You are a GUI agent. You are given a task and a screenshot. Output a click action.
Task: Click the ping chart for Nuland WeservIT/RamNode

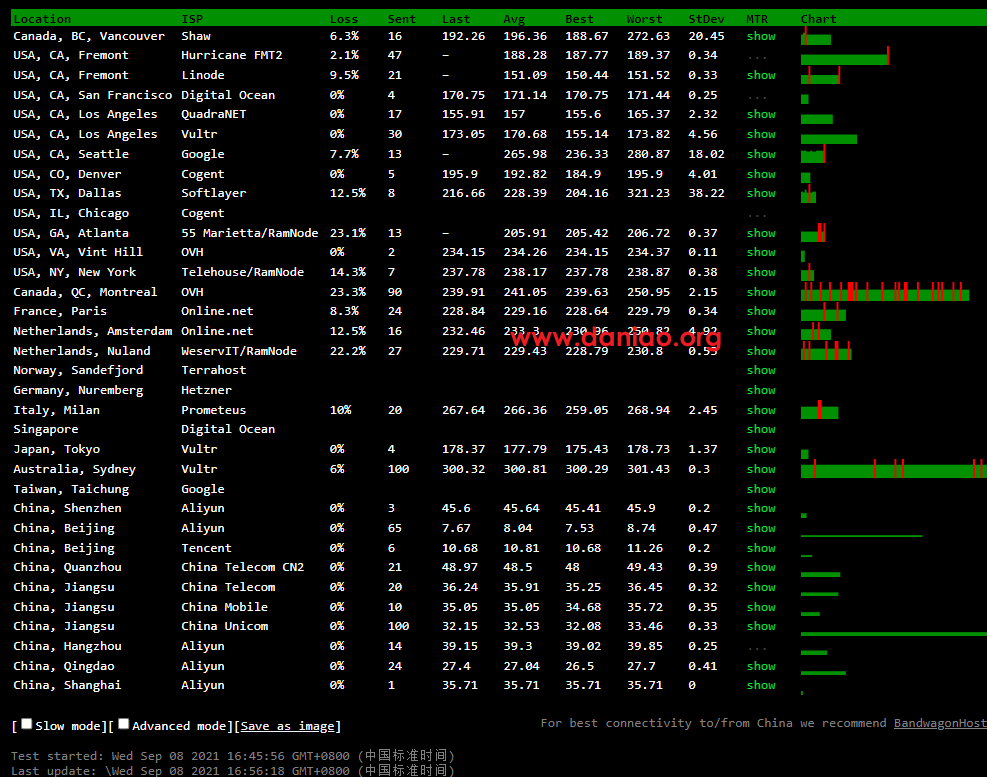pyautogui.click(x=826, y=351)
